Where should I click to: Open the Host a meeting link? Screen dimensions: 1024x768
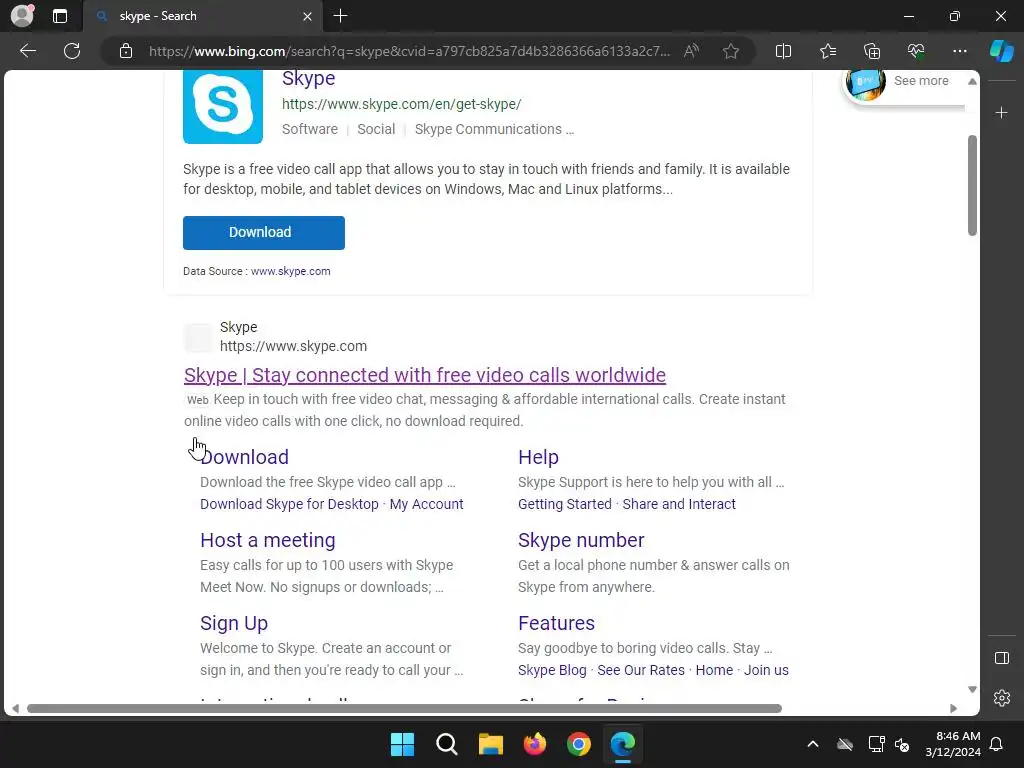coord(268,540)
